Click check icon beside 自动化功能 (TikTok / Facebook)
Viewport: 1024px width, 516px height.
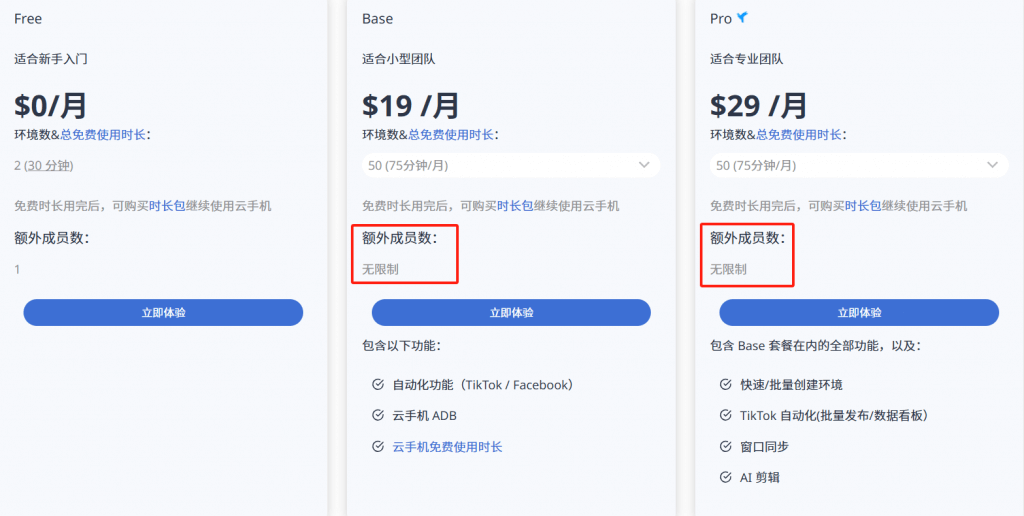point(378,384)
